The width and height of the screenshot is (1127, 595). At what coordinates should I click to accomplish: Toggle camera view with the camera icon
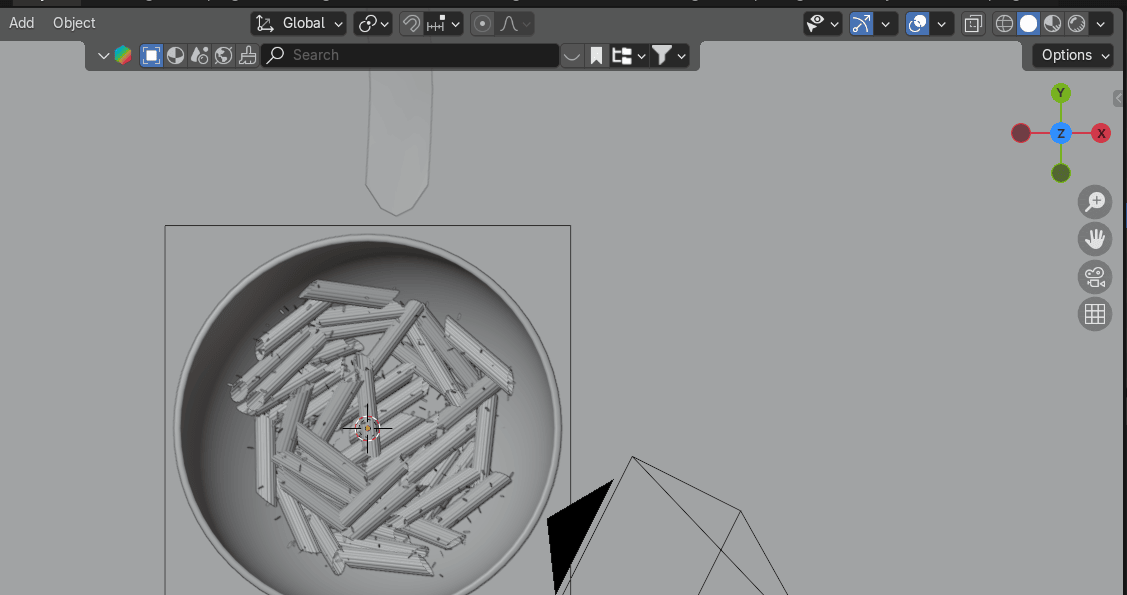[1095, 277]
